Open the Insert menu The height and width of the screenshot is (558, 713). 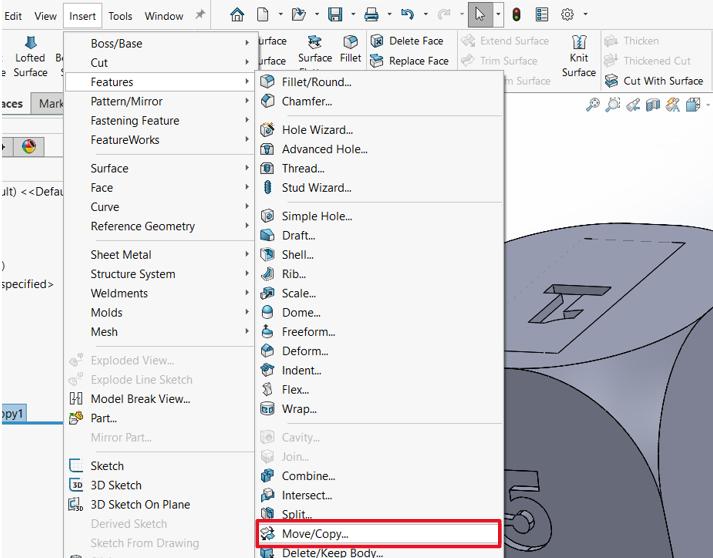[82, 16]
